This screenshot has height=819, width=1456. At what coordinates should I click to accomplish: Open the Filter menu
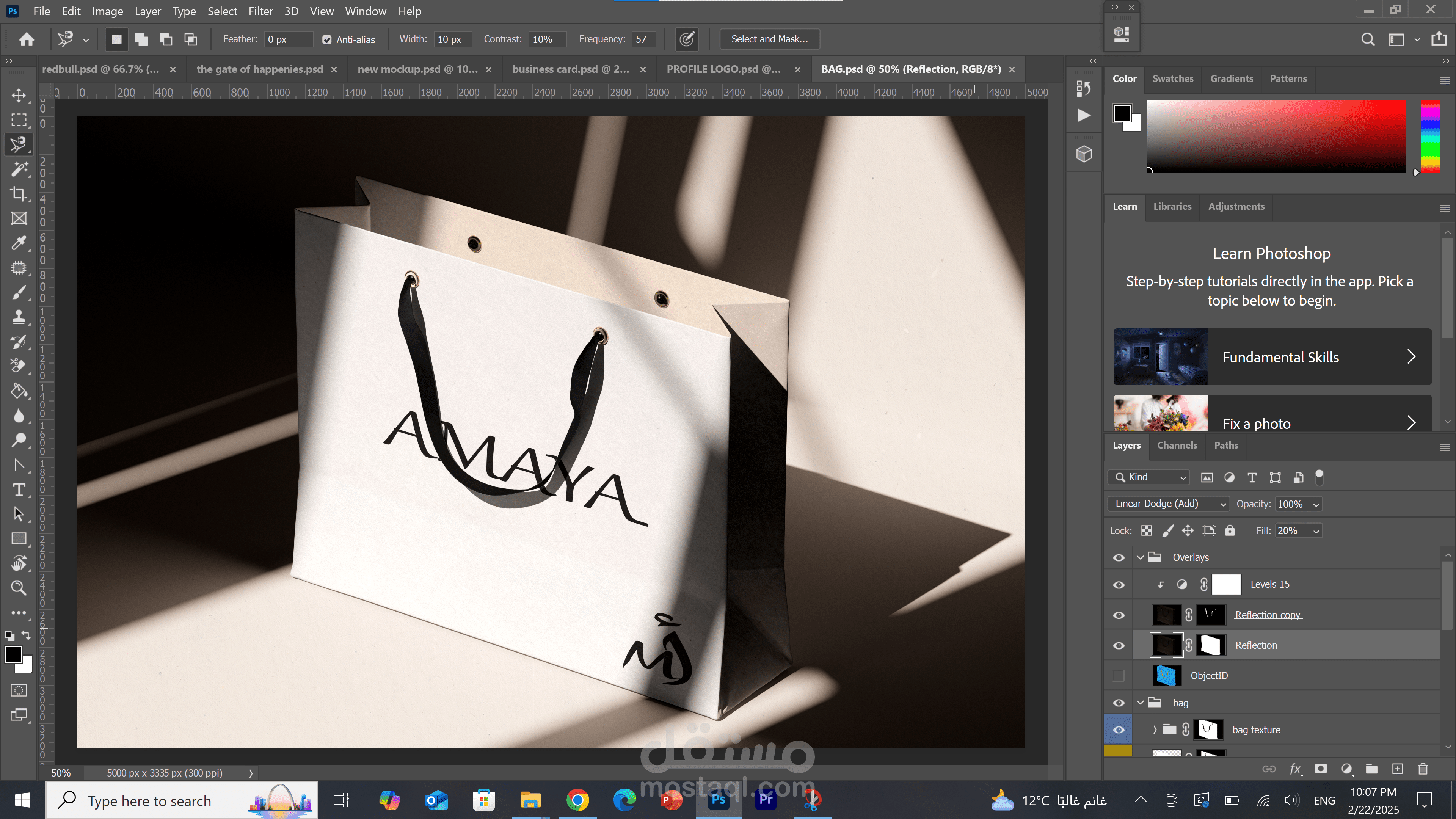pyautogui.click(x=260, y=11)
